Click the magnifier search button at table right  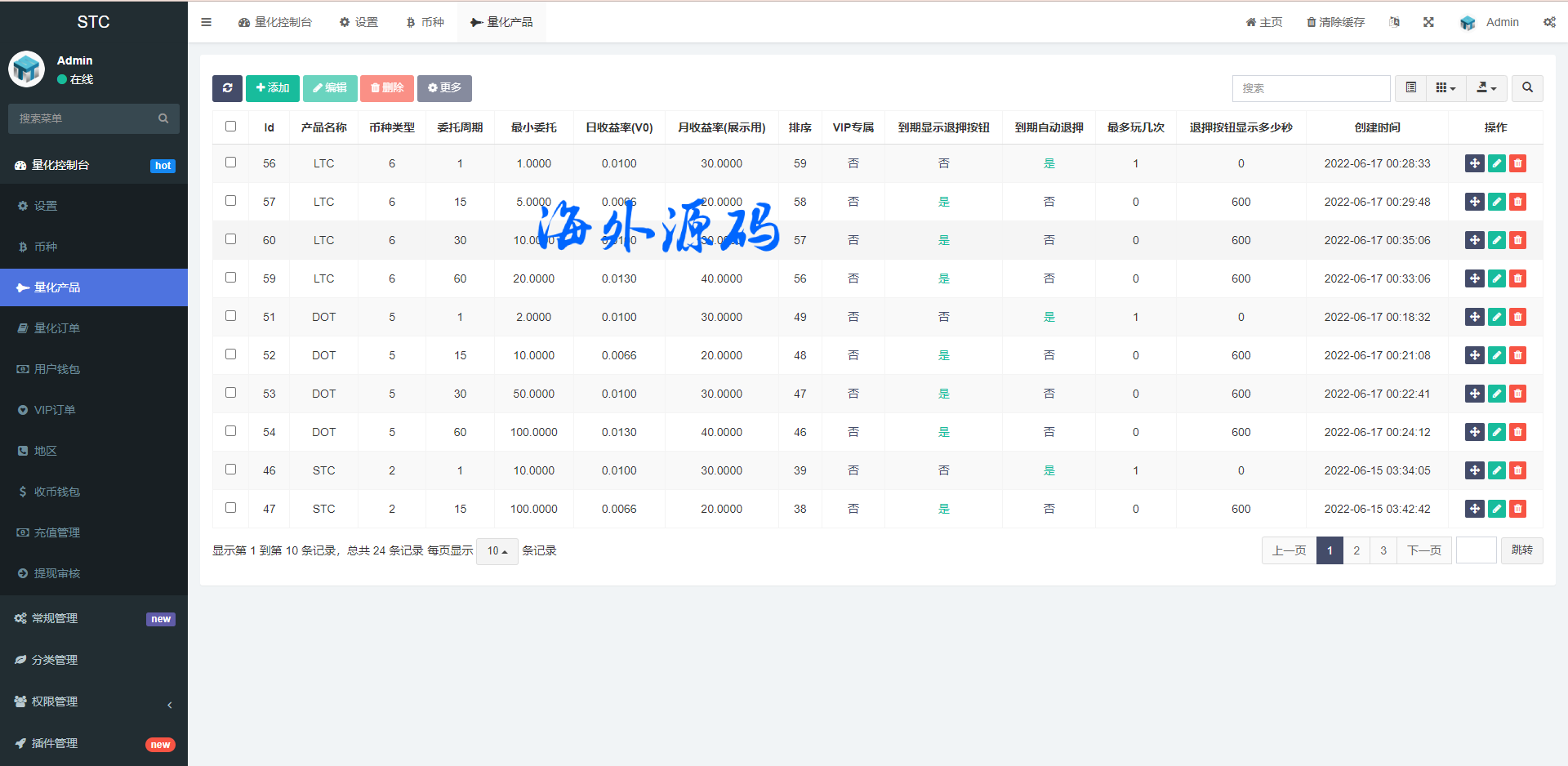pyautogui.click(x=1527, y=88)
